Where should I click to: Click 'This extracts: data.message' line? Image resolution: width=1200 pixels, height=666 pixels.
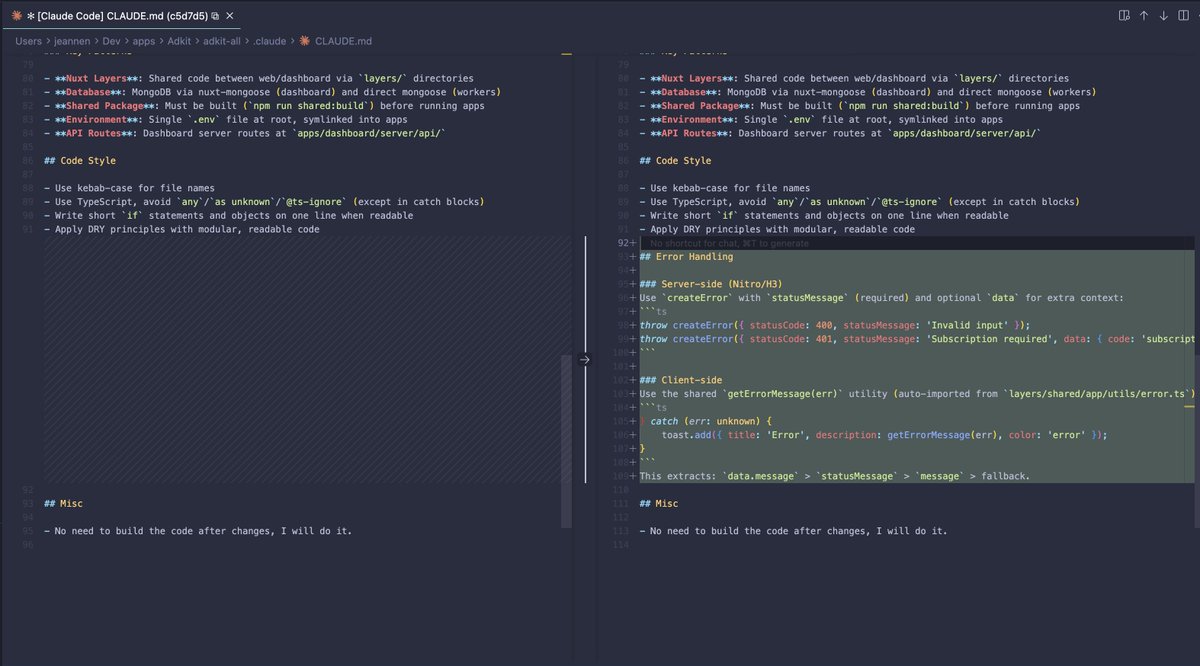pyautogui.click(x=834, y=476)
